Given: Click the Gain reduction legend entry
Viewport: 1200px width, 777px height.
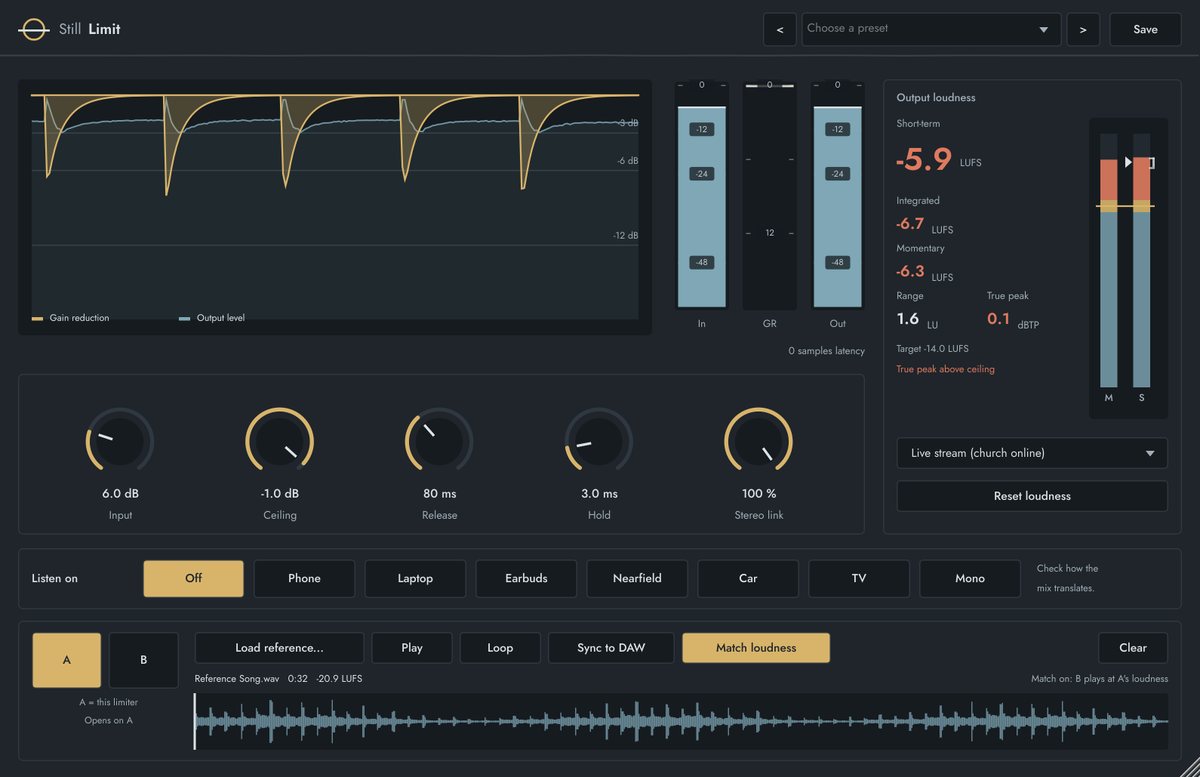Looking at the screenshot, I should coord(71,318).
